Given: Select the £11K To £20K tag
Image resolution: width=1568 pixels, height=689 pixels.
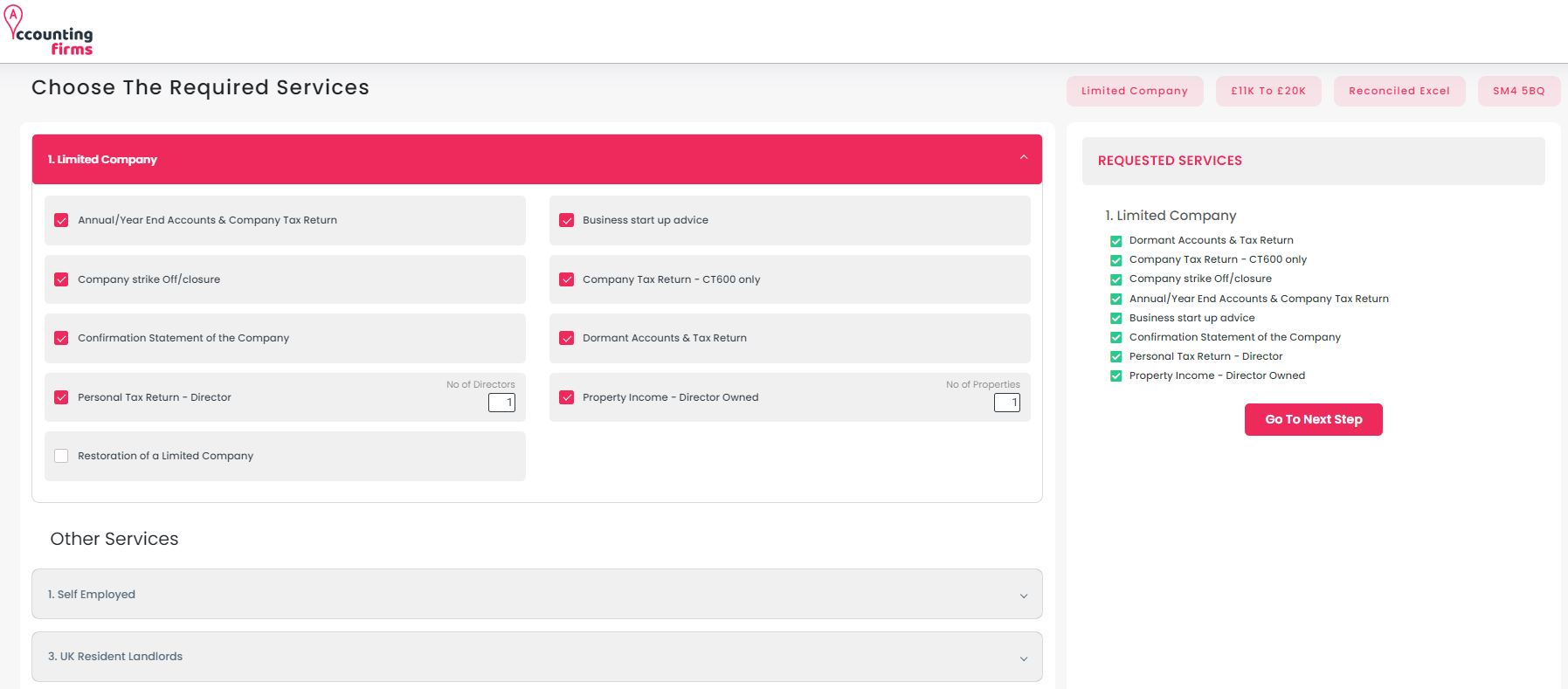Looking at the screenshot, I should 1268,91.
